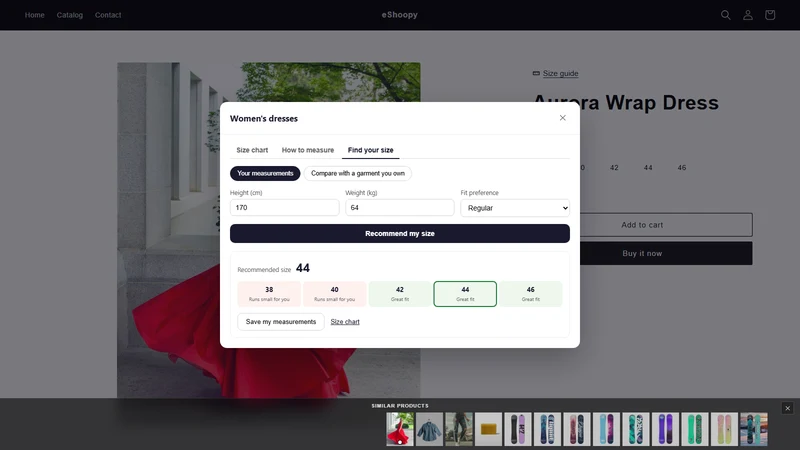Pick size 40 Runs small chip

tap(334, 294)
